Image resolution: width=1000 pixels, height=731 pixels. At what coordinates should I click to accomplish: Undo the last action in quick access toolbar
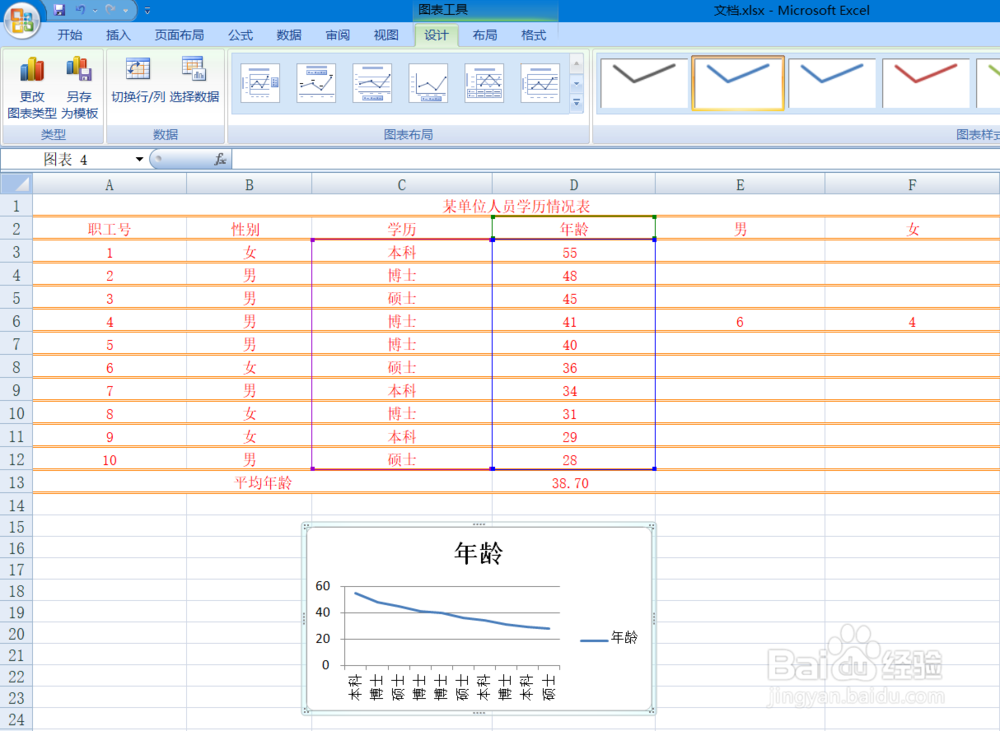80,10
